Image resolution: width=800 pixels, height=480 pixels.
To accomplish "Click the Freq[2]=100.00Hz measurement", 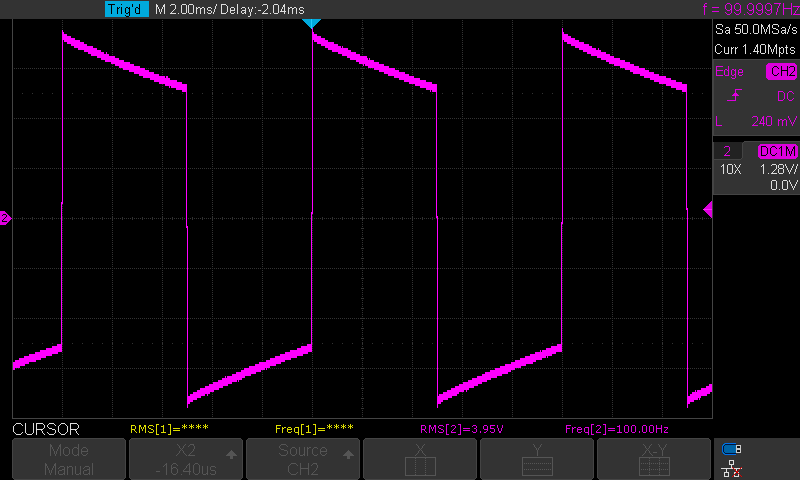I will click(x=616, y=430).
